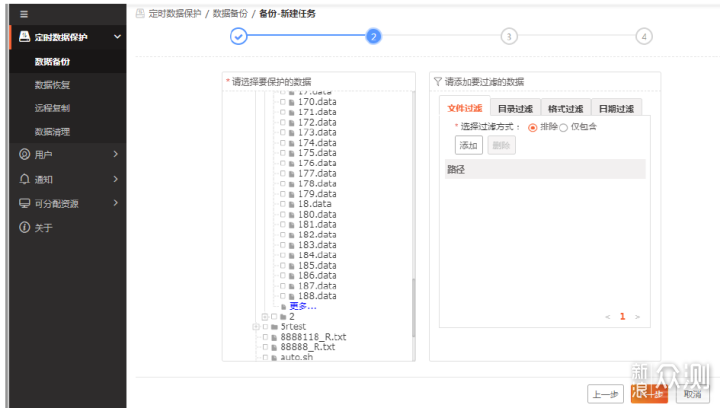Jump to step 4 circle
This screenshot has height=408, width=720.
click(644, 36)
